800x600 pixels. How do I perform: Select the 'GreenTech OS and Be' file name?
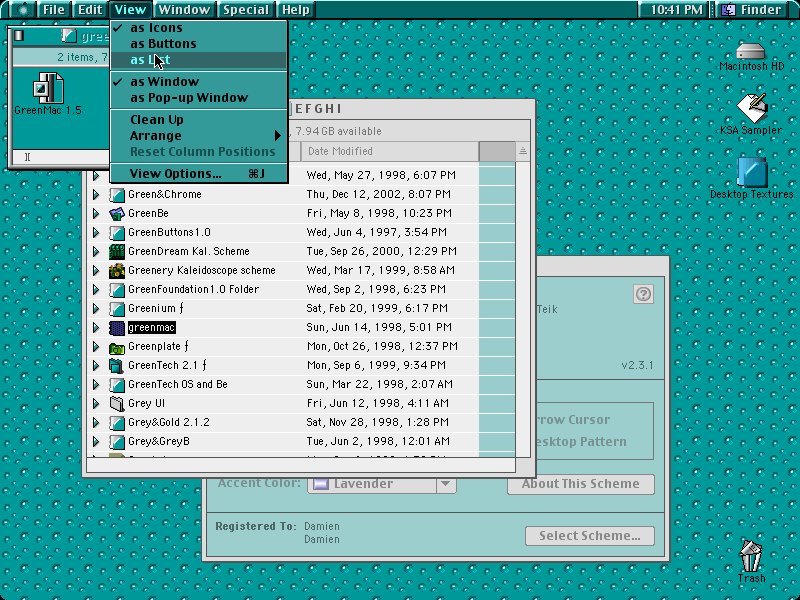[x=178, y=385]
